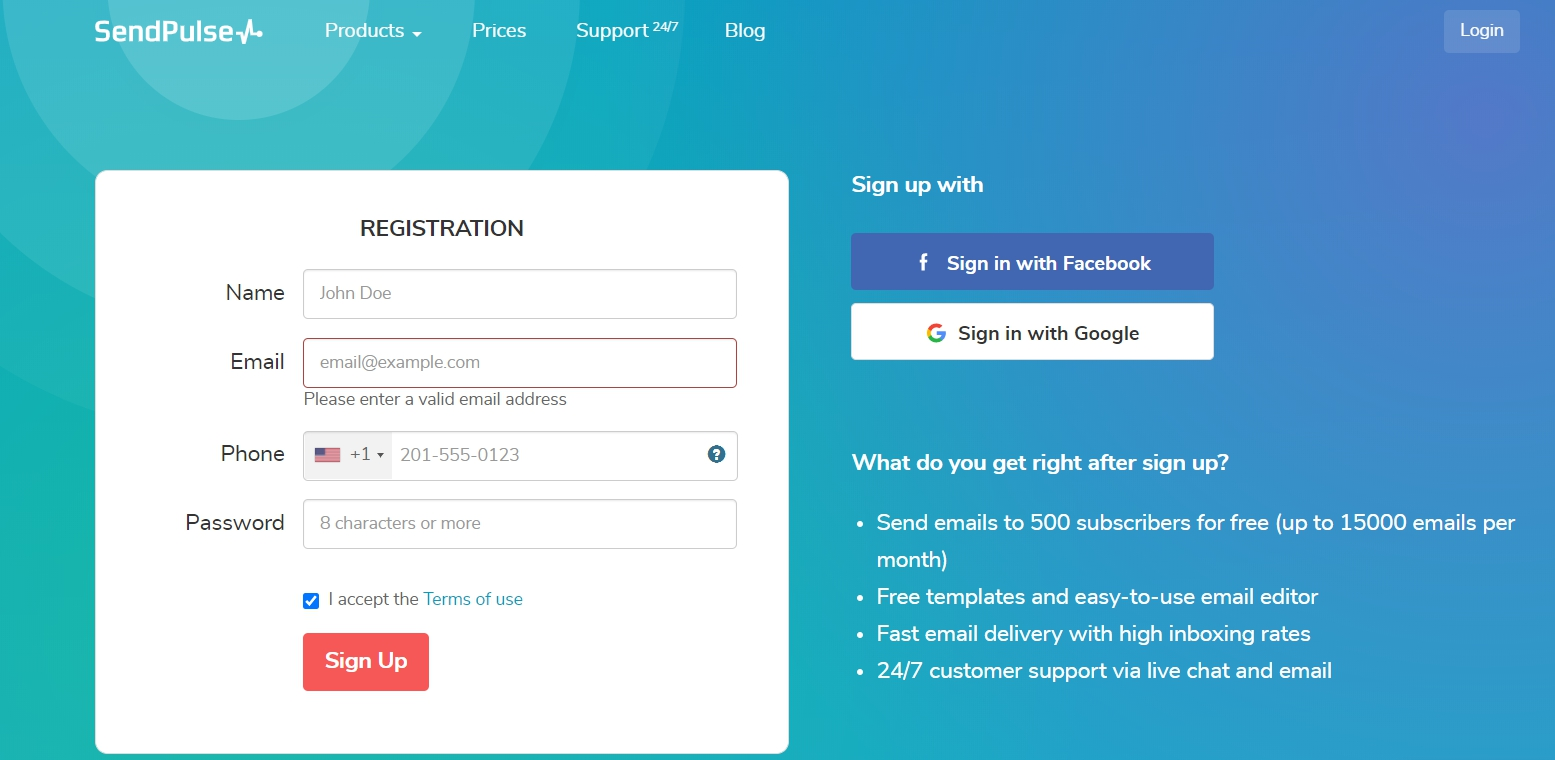
Task: Open the country code selector showing +1
Action: [362, 454]
